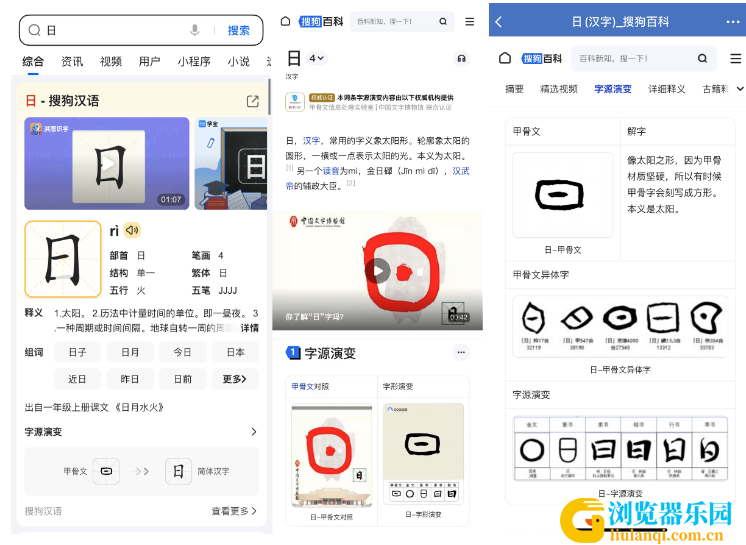Open more options beside 字源演变 heading
The width and height of the screenshot is (746, 545).
point(461,352)
